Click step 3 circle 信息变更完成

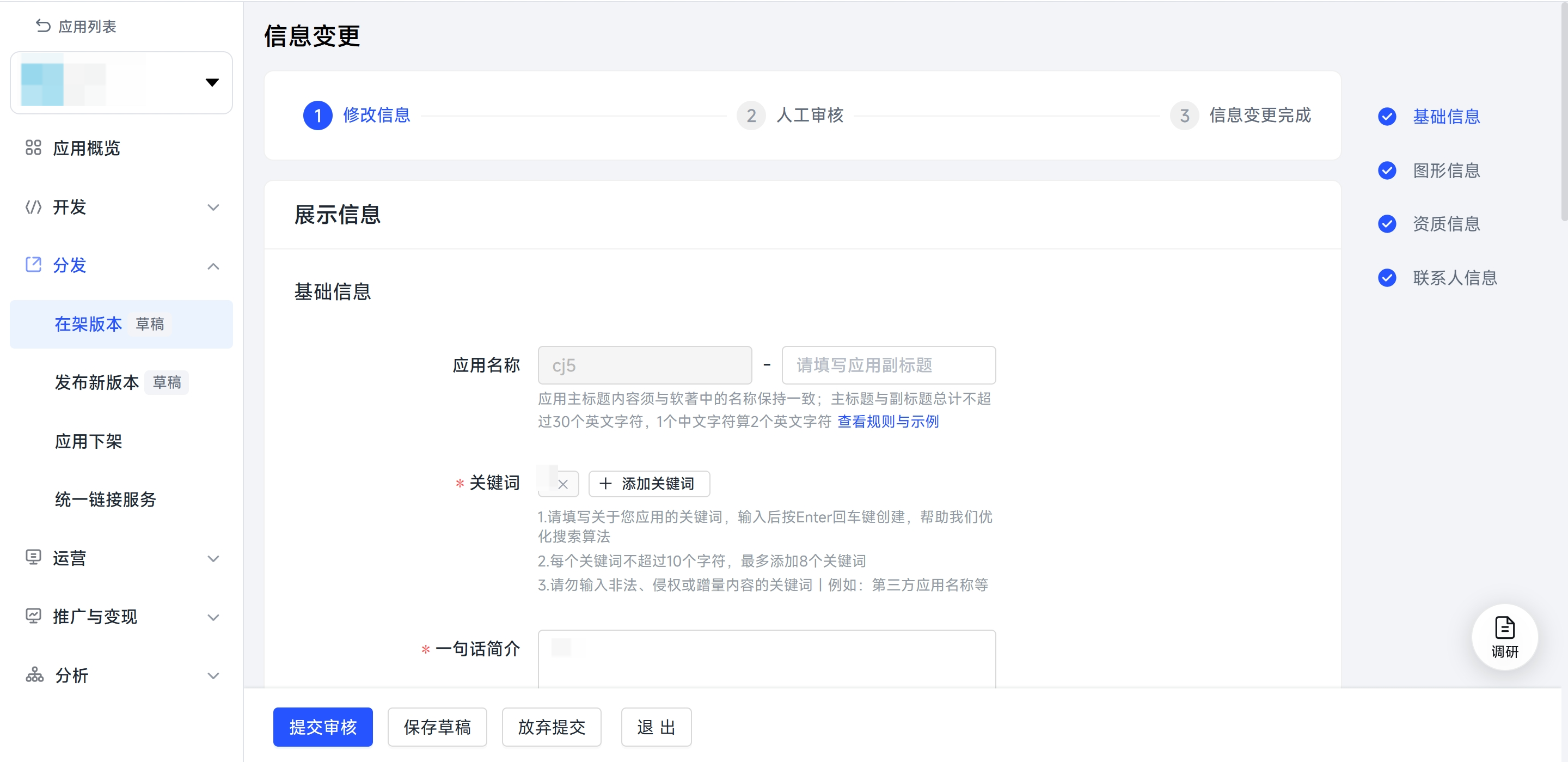[x=1185, y=115]
